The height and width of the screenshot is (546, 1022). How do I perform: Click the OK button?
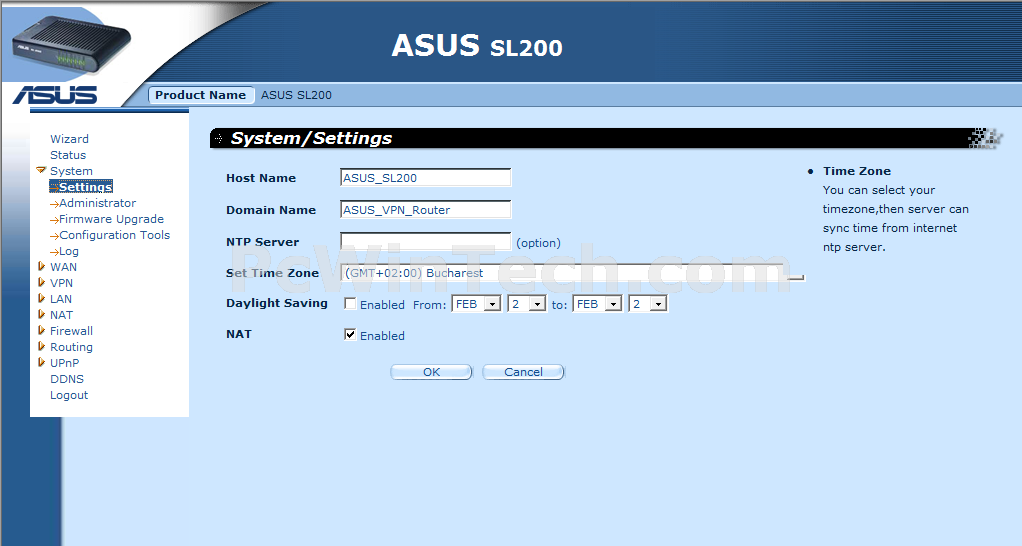[x=431, y=372]
